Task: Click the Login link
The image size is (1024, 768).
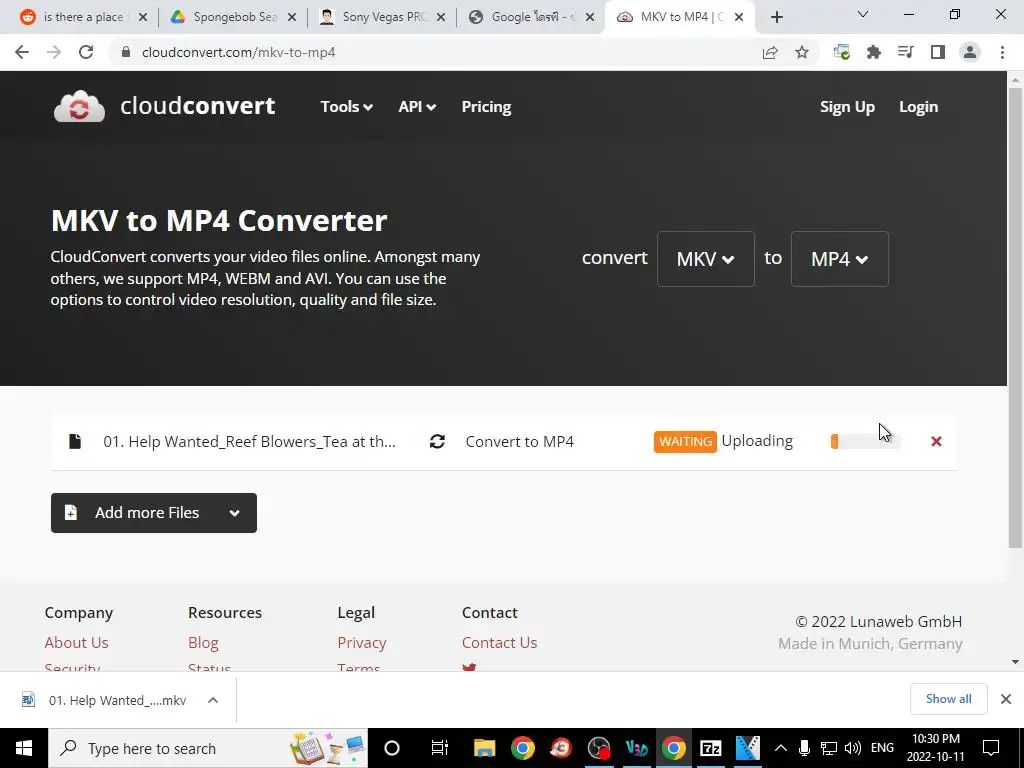Action: pos(918,106)
